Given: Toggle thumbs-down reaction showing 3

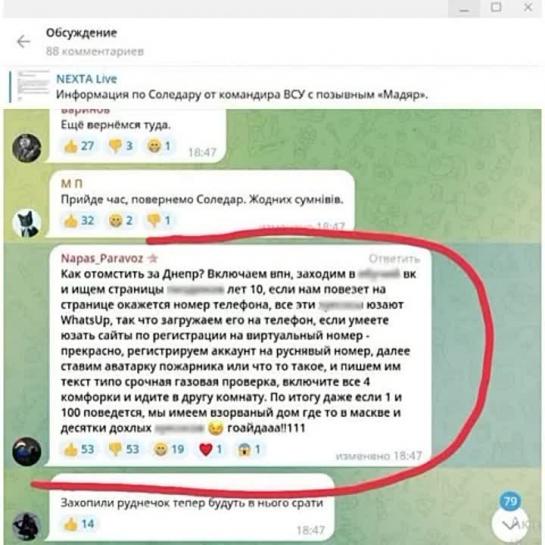Looking at the screenshot, I should point(121,146).
